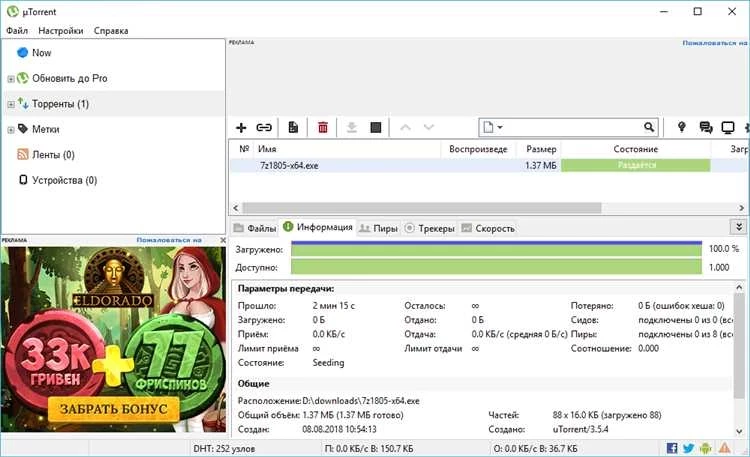Click the green Раздаётся status bar

pos(636,165)
